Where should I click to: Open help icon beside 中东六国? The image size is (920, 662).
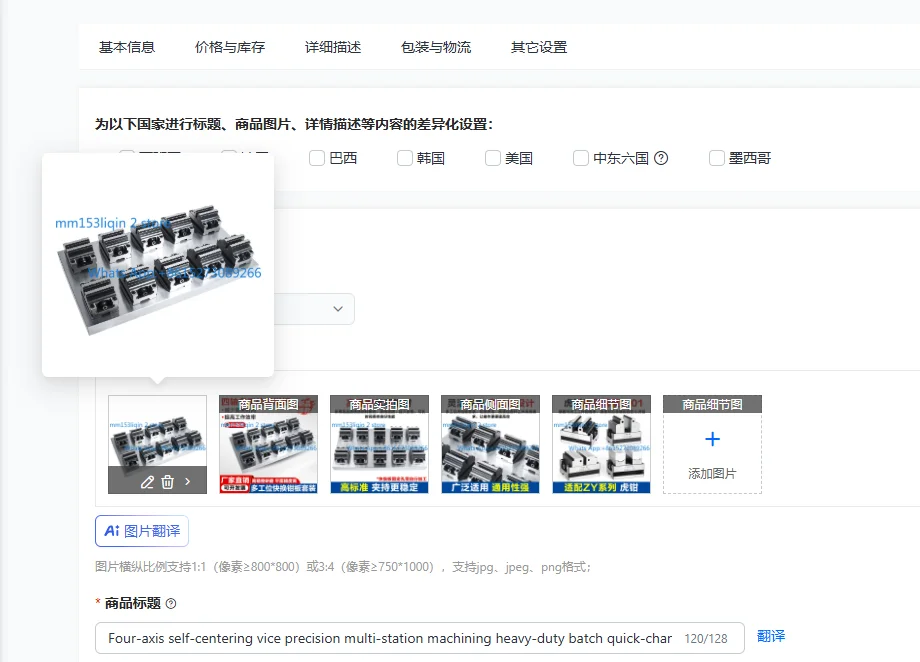tap(661, 158)
